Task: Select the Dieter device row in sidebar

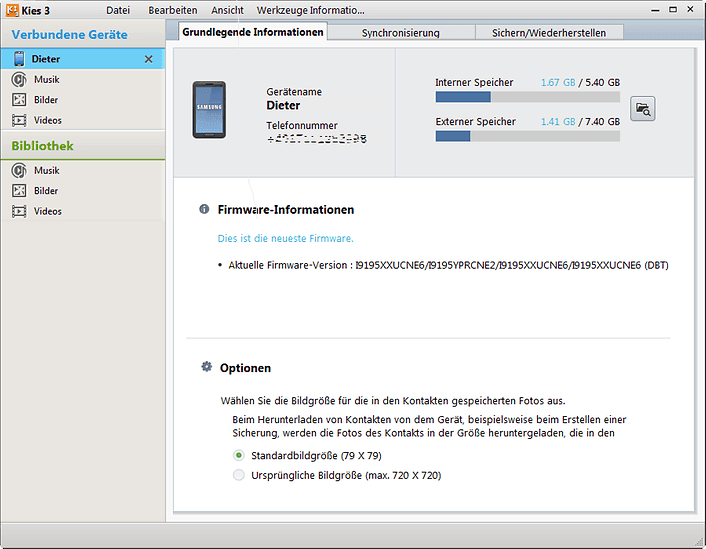Action: pyautogui.click(x=83, y=59)
